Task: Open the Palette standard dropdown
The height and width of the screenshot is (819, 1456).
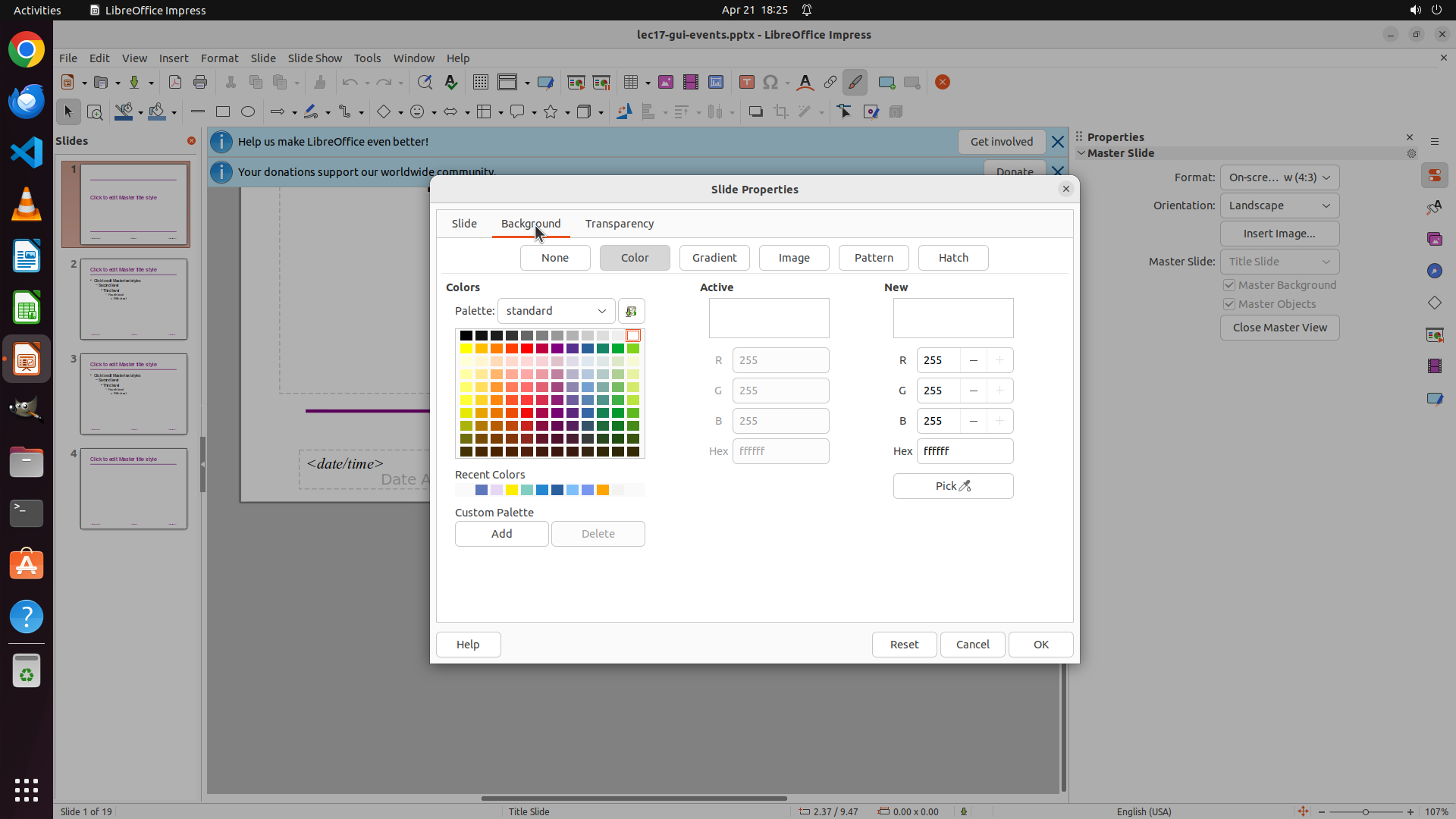Action: coord(556,311)
